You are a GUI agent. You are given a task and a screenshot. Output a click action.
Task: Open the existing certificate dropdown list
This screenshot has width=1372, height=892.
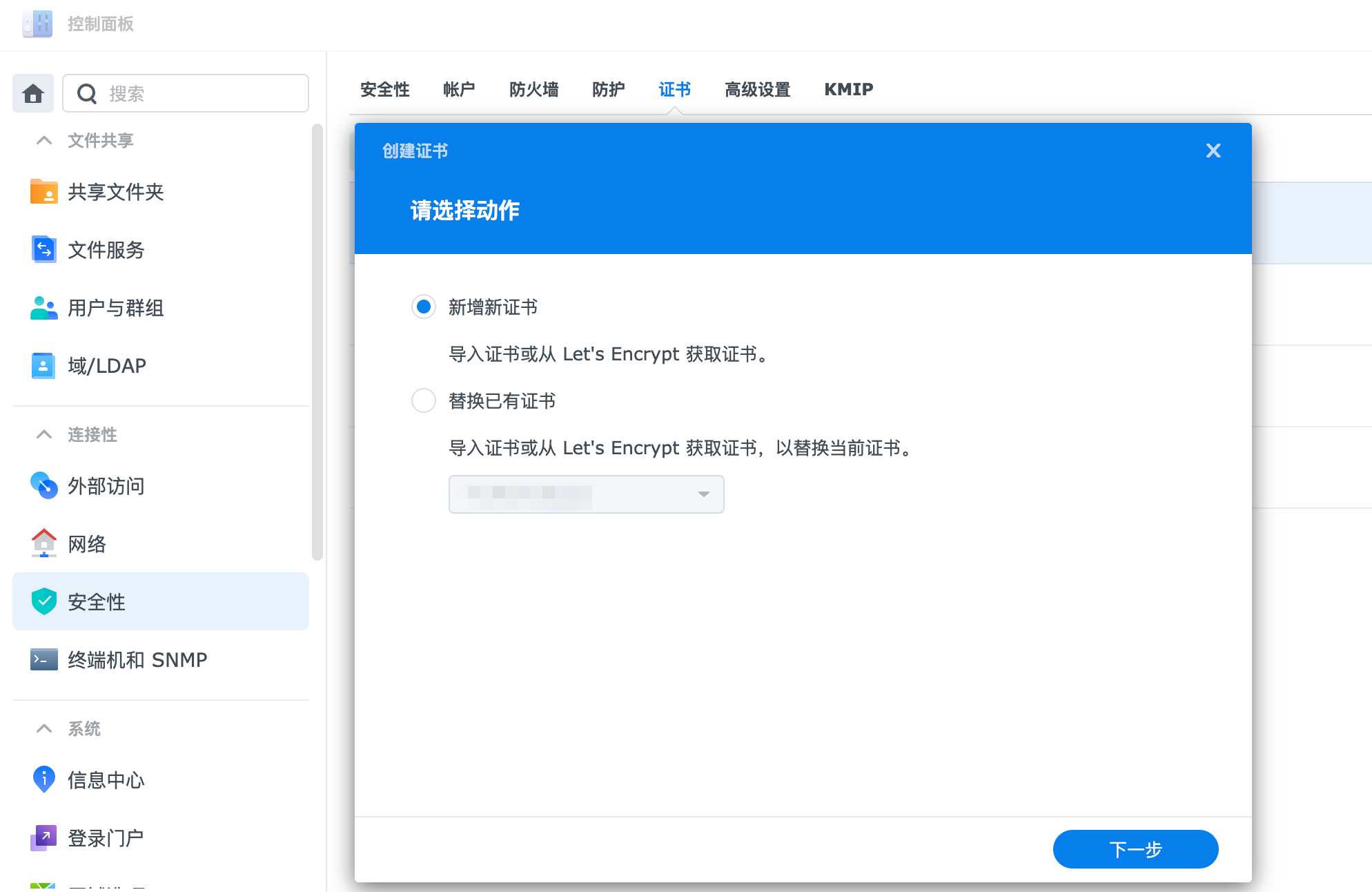(x=586, y=494)
